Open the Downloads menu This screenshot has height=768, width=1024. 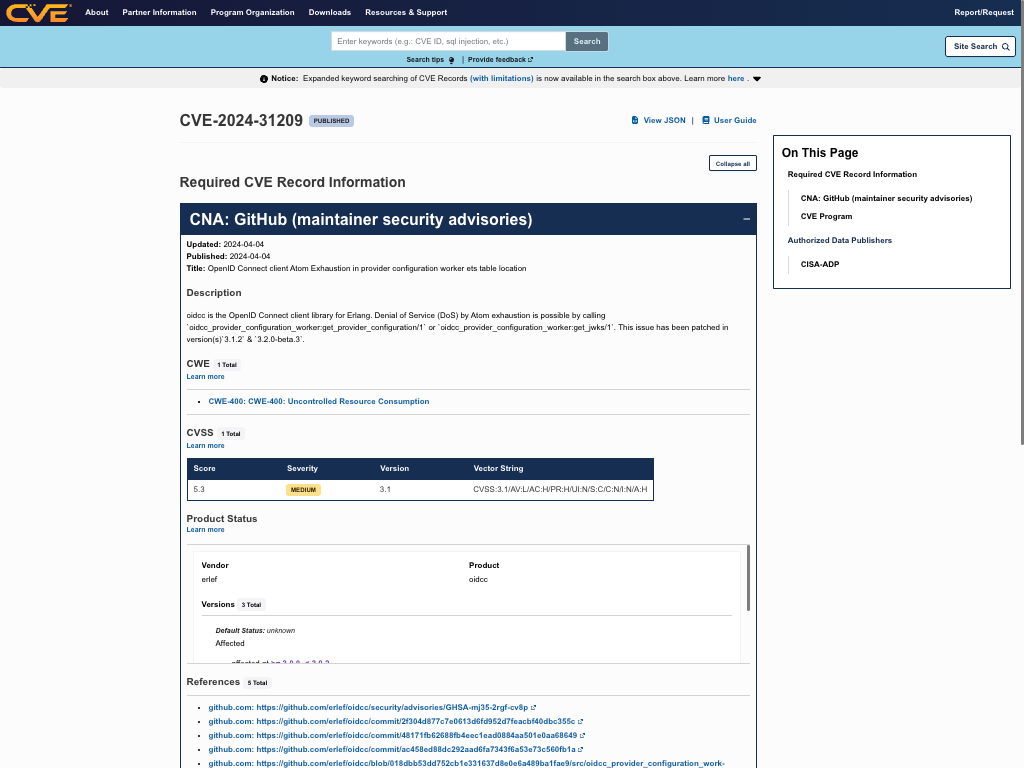click(x=330, y=12)
